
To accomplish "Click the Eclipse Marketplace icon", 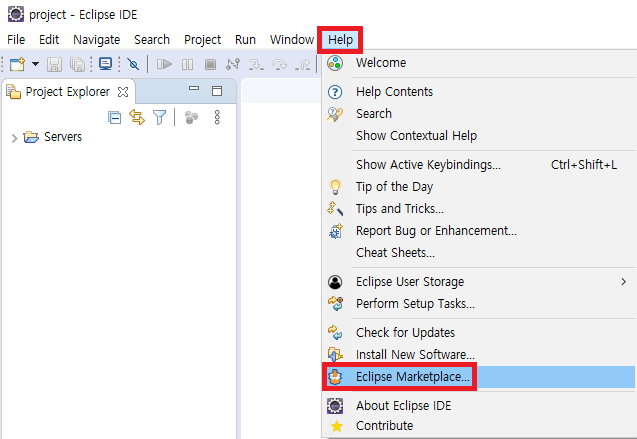I will click(335, 377).
